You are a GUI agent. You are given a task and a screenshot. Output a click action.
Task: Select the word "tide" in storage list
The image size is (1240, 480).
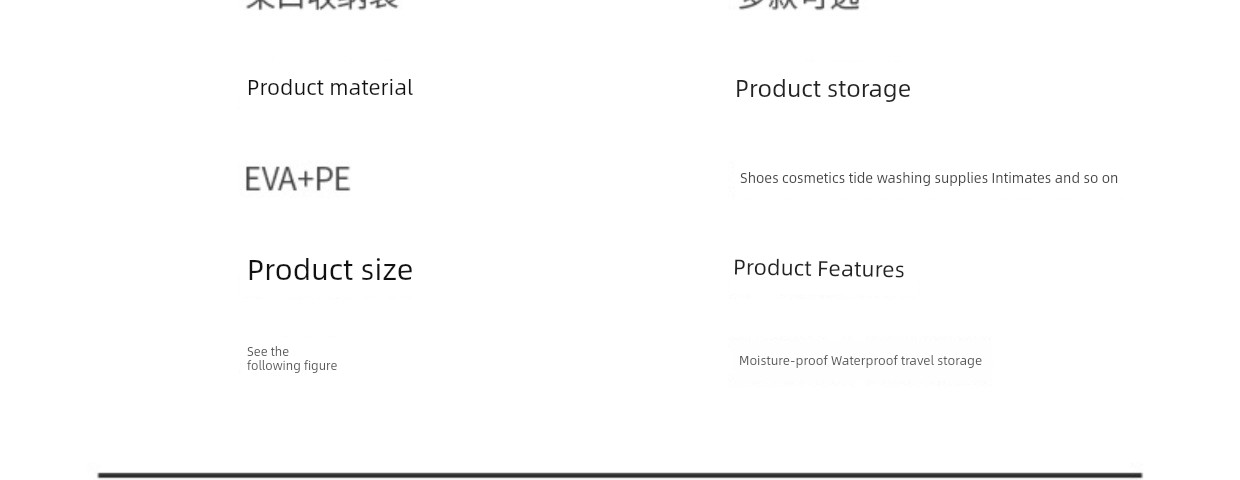tap(860, 178)
